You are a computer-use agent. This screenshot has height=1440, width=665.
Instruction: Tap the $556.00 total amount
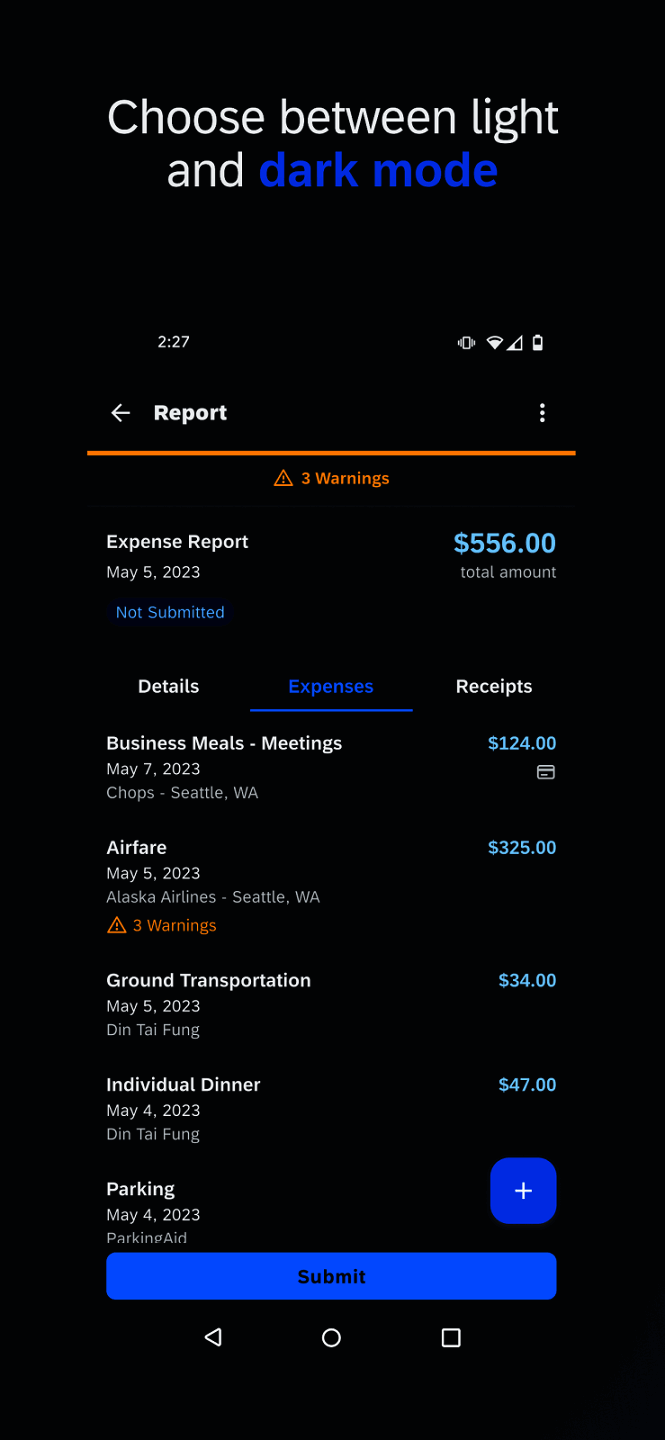click(x=504, y=542)
